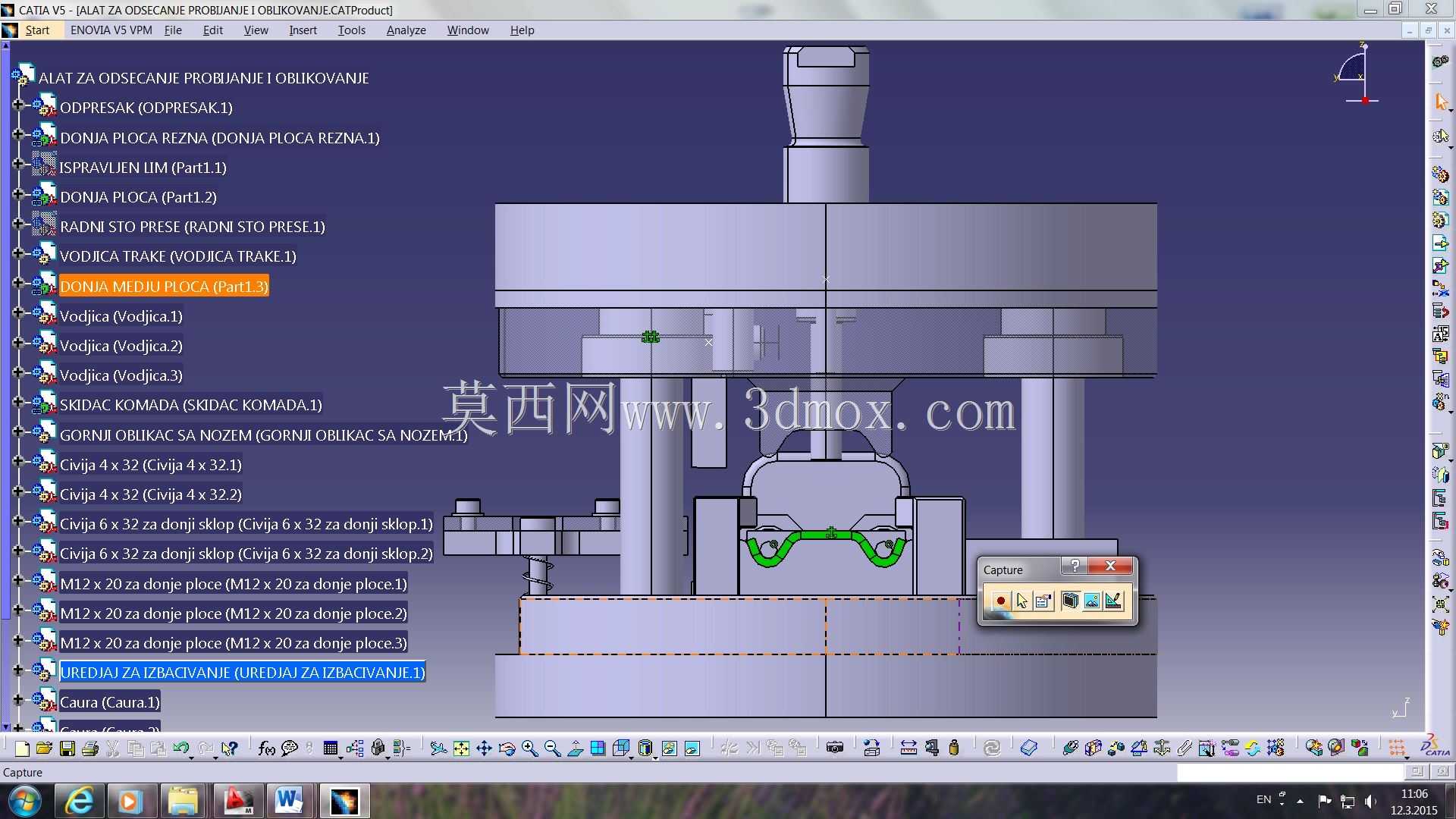Open the Tools menu
The width and height of the screenshot is (1456, 819).
click(352, 30)
